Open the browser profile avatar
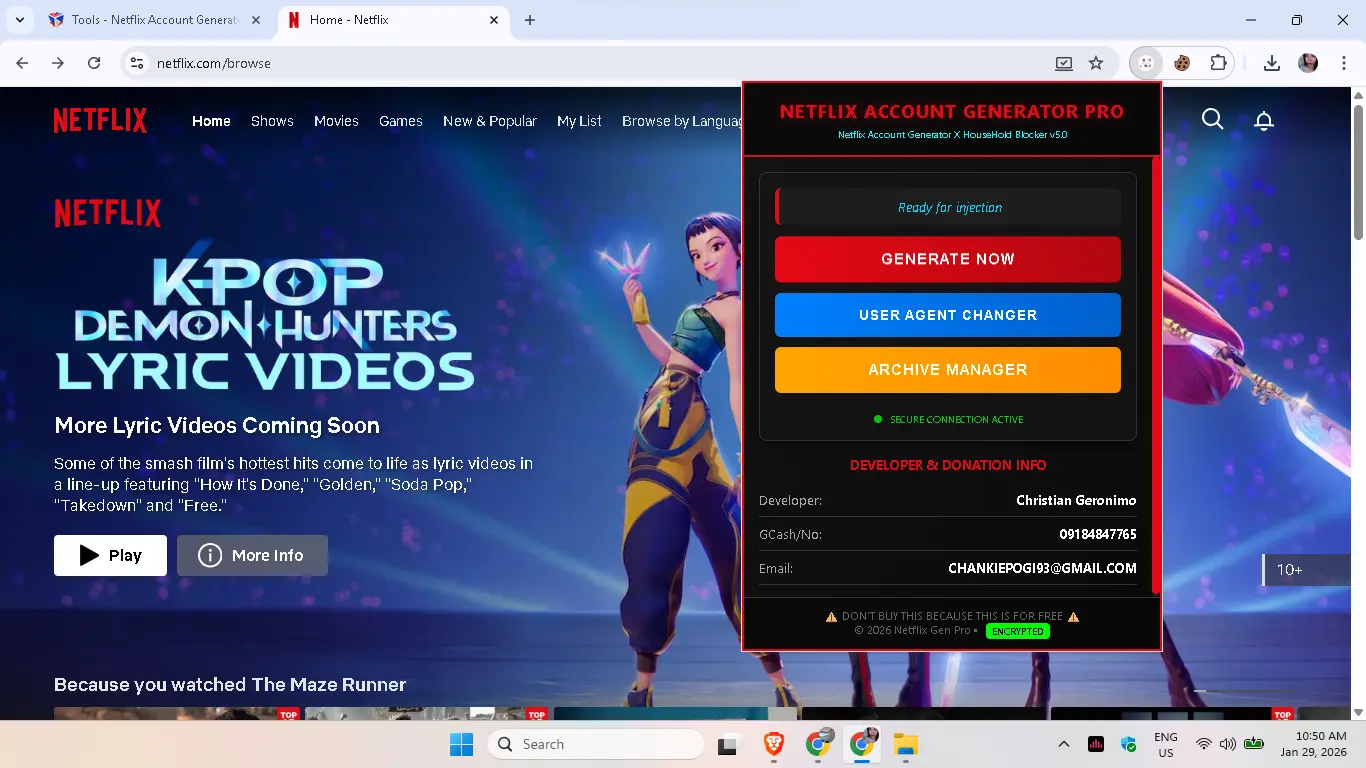 click(x=1308, y=63)
